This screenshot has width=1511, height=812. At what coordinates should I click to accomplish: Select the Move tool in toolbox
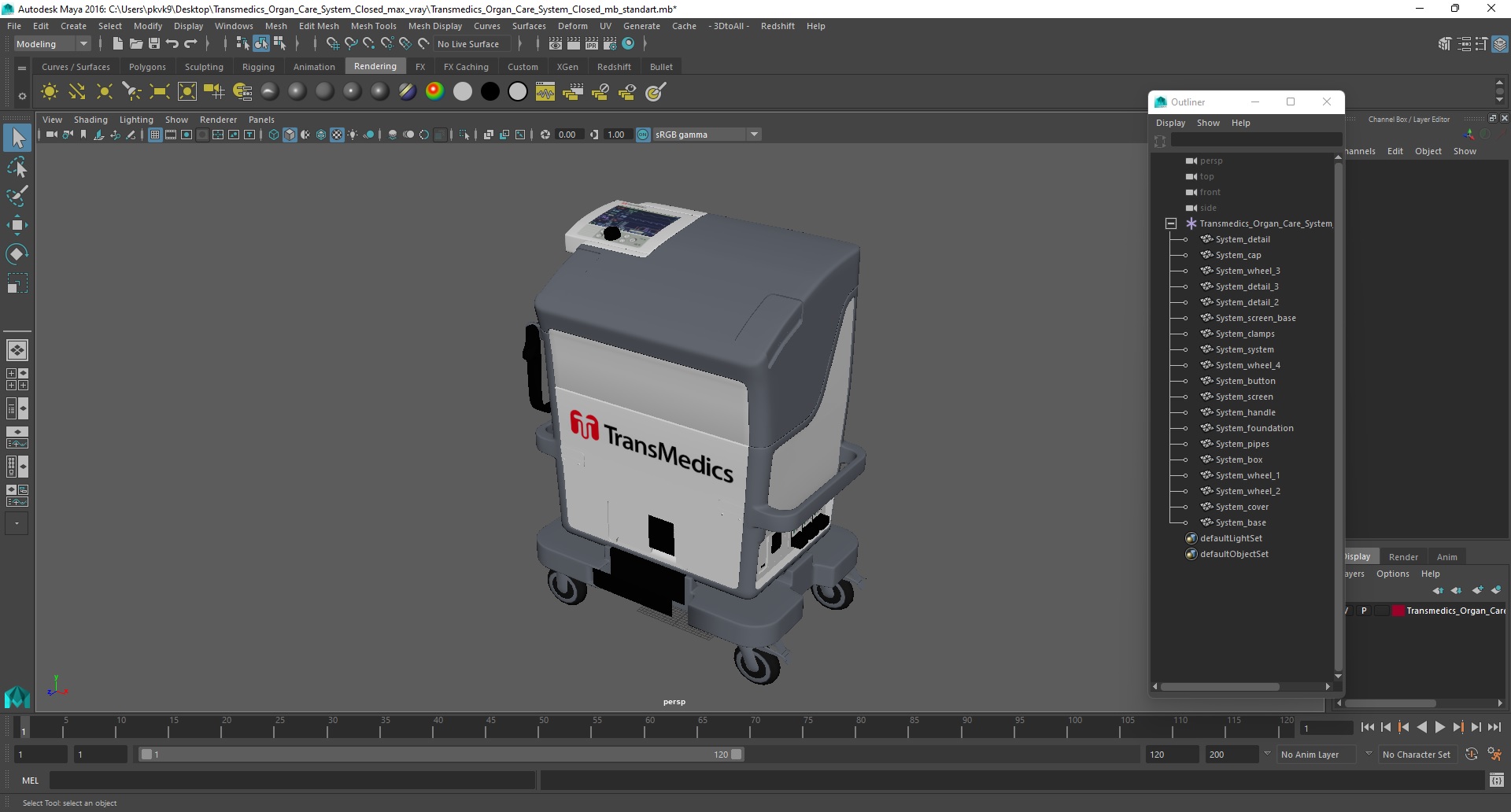[17, 226]
